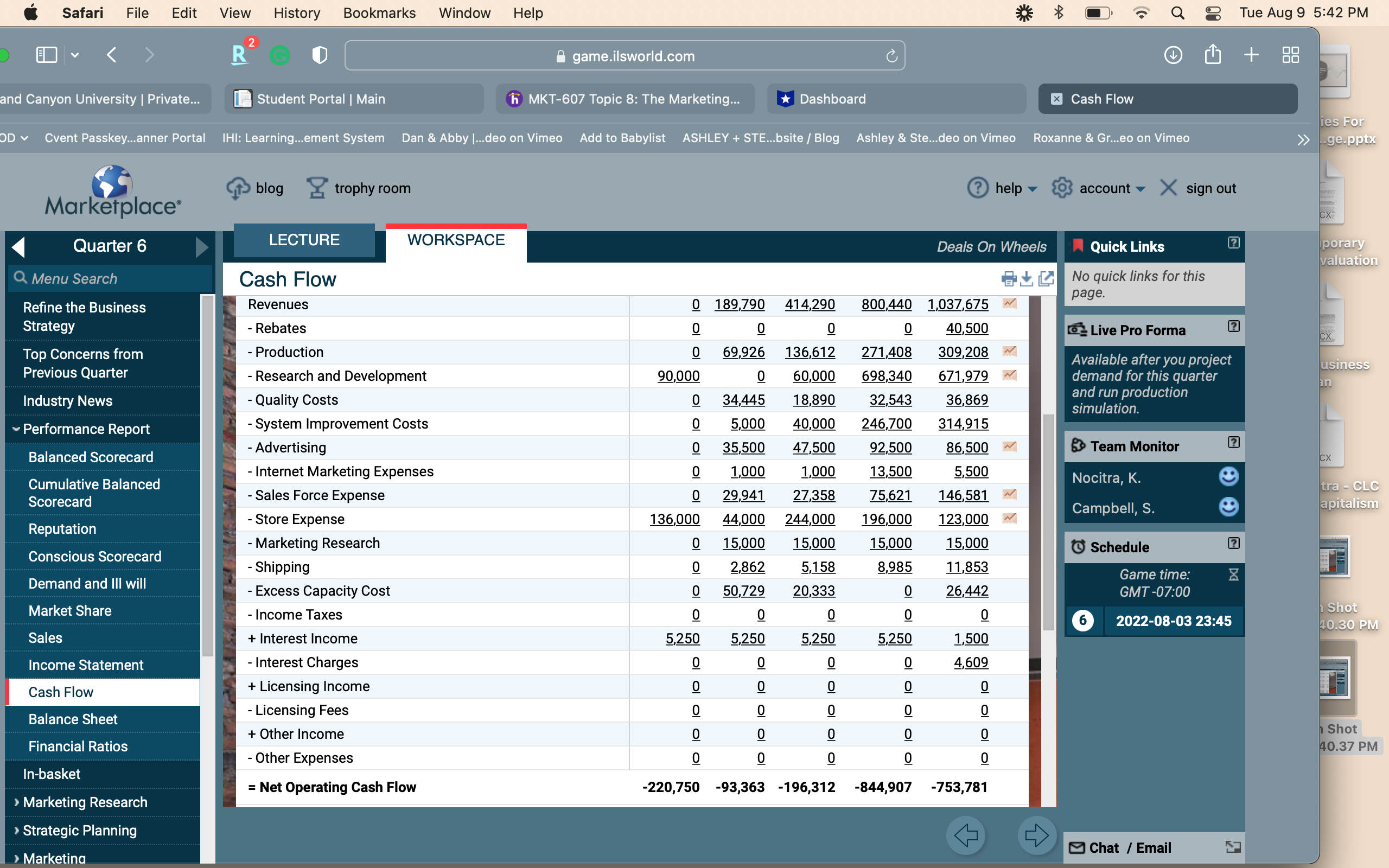Download the Cash Flow report
The width and height of the screenshot is (1389, 868).
[1027, 279]
